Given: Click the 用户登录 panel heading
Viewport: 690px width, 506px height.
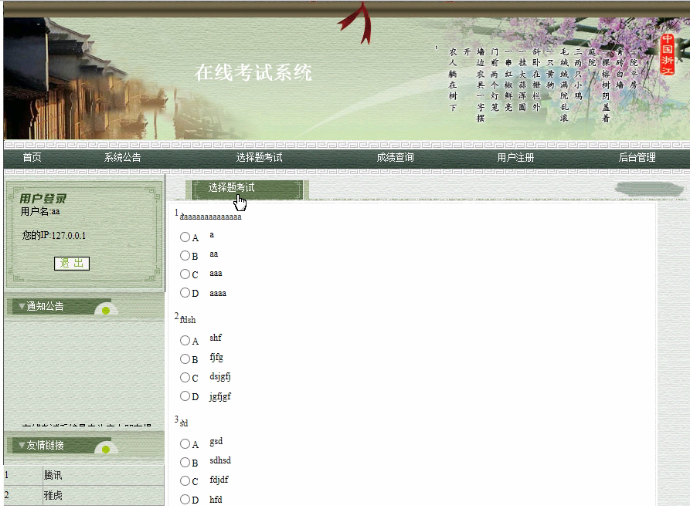Looking at the screenshot, I should (x=43, y=198).
